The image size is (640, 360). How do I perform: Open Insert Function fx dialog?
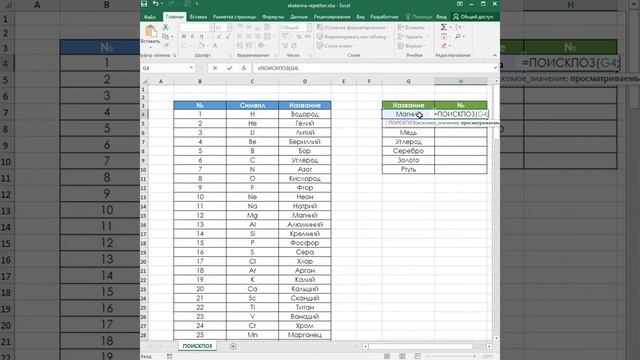(244, 68)
